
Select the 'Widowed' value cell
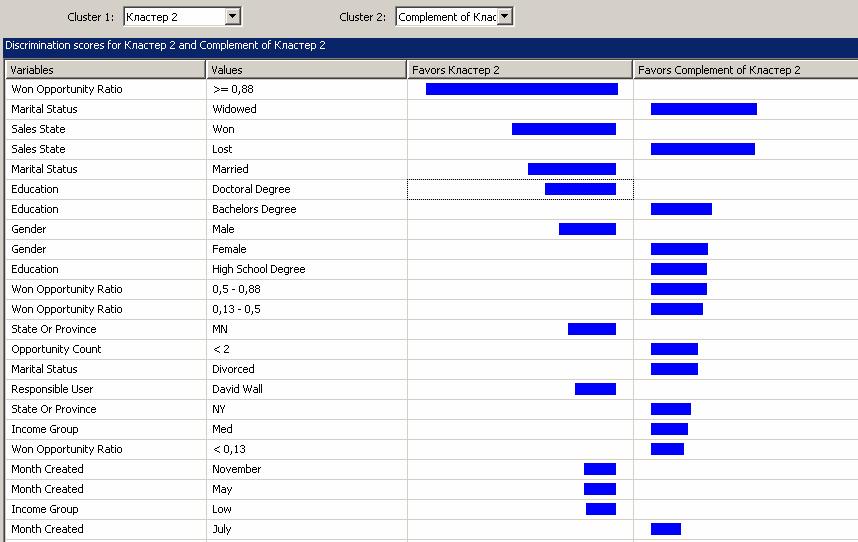307,109
